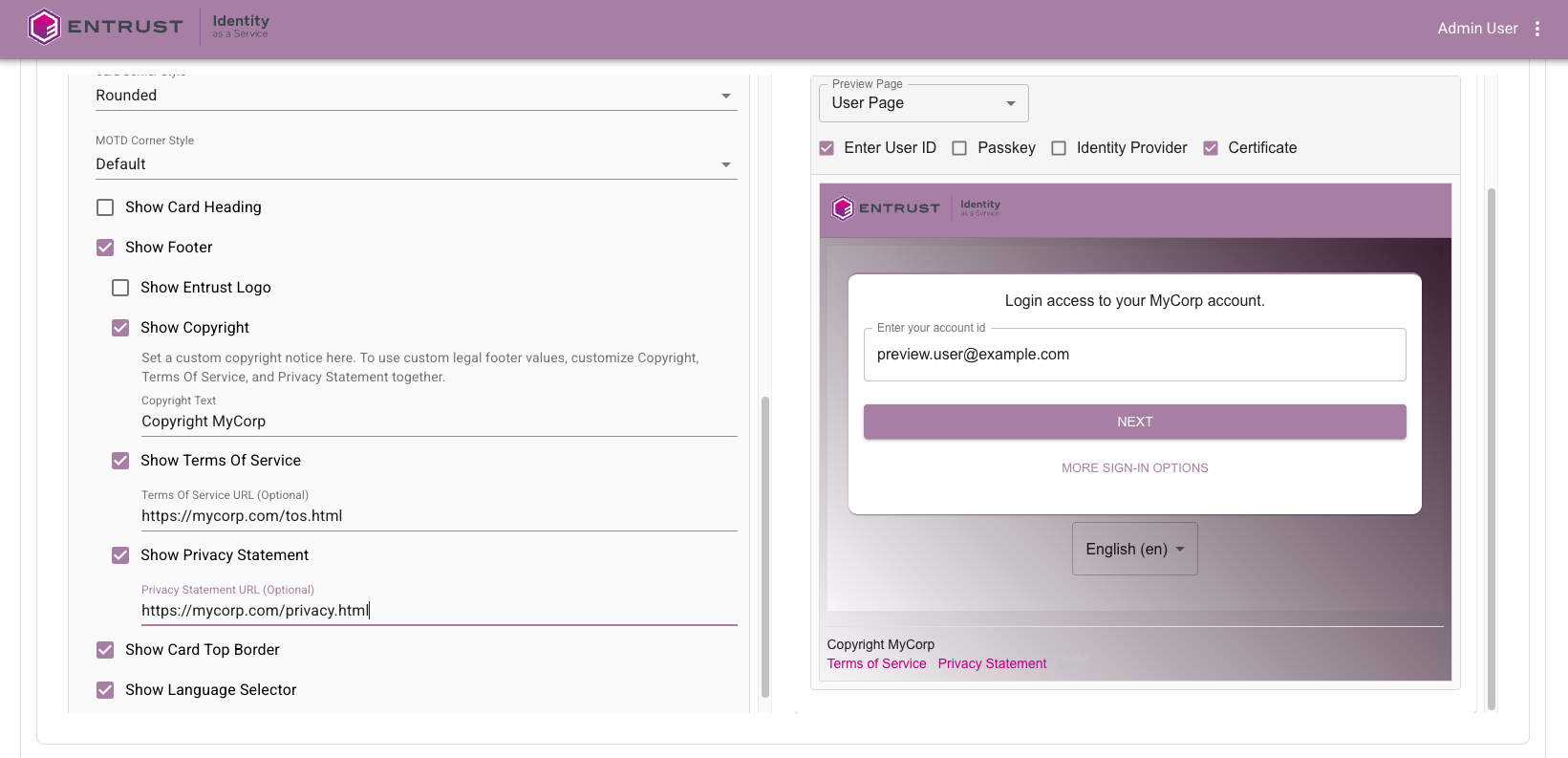Click the 'Copyright MyCorp' preview footer text
Screen dimensions: 1568x758
click(880, 644)
